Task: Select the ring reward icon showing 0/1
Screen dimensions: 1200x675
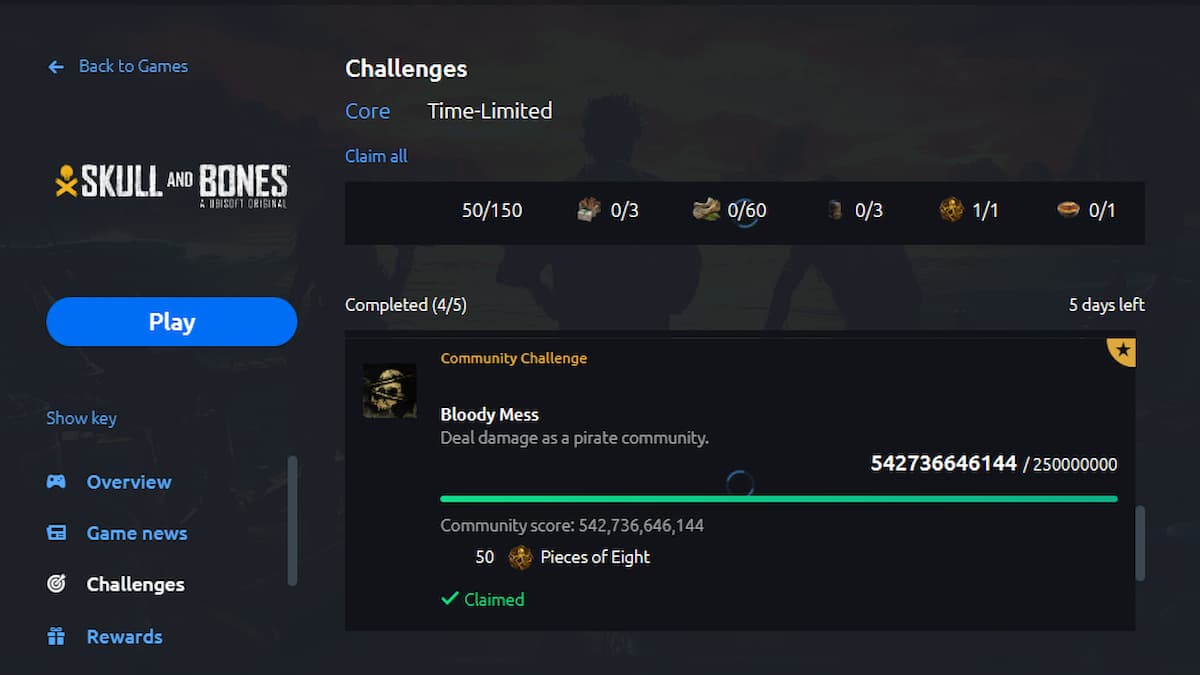Action: pyautogui.click(x=1068, y=210)
